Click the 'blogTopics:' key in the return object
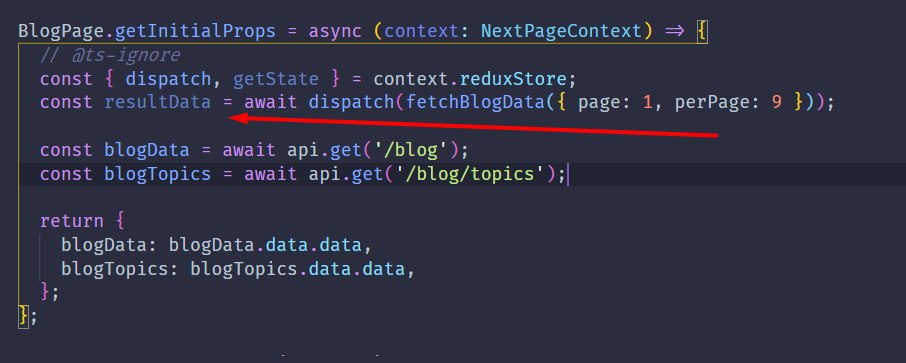 coord(120,269)
